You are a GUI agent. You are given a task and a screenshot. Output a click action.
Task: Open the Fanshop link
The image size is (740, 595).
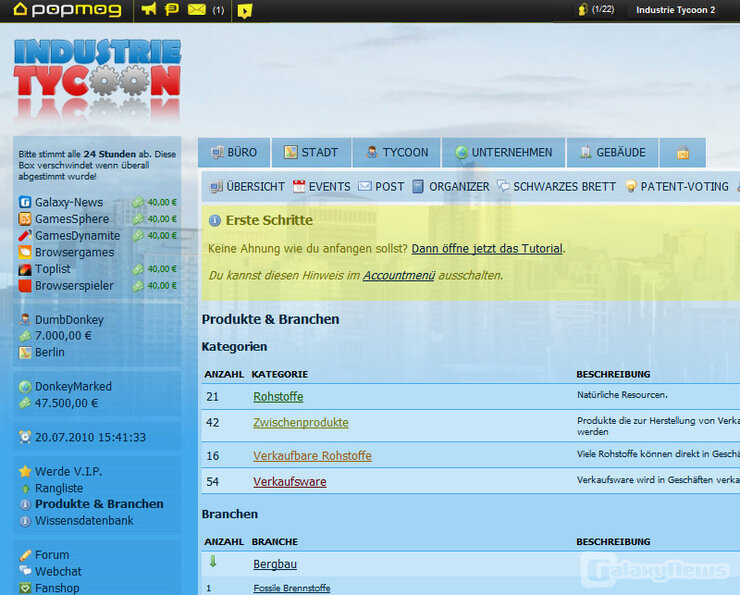pyautogui.click(x=57, y=588)
